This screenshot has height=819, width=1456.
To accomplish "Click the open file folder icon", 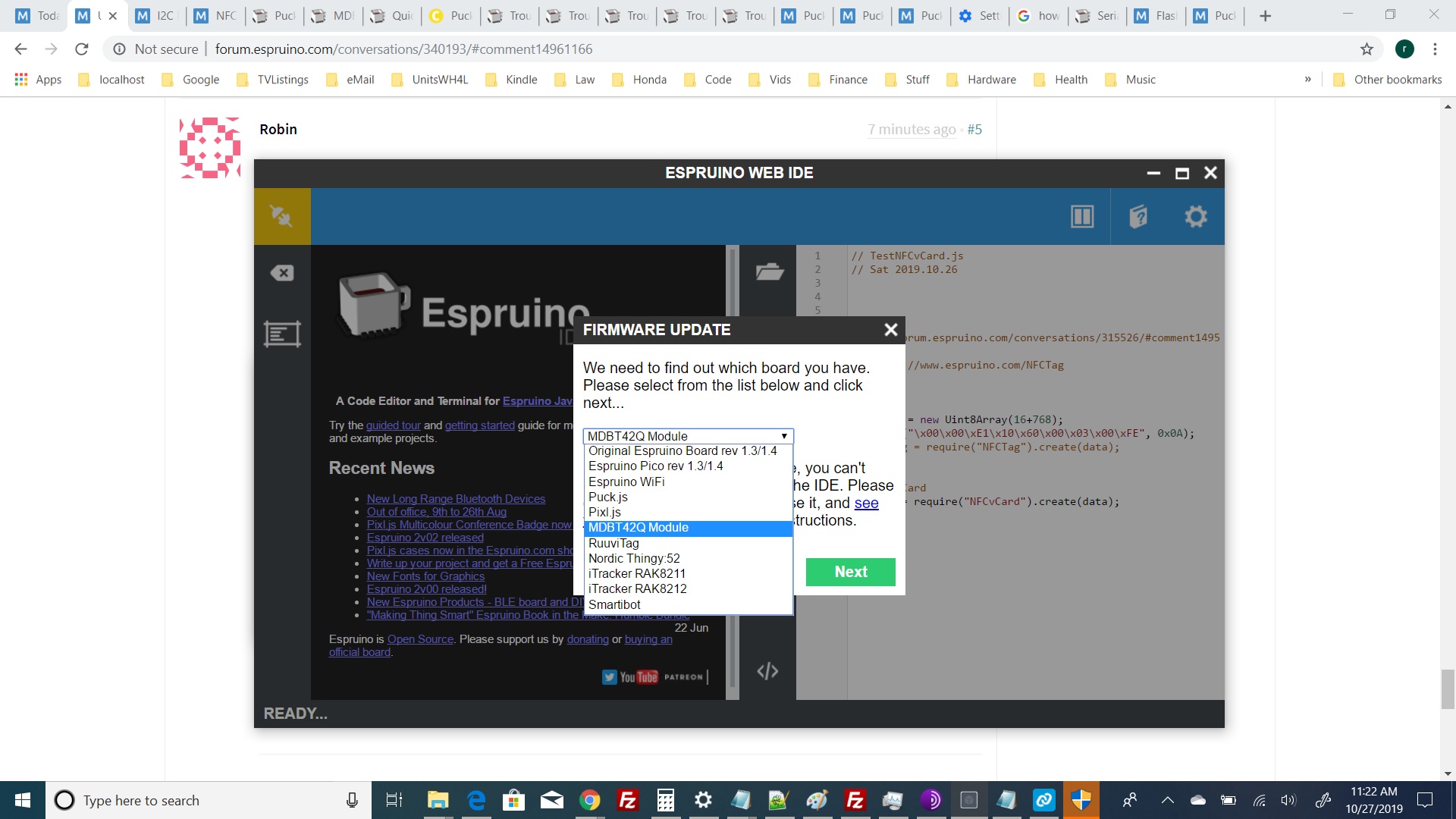I will click(x=769, y=271).
